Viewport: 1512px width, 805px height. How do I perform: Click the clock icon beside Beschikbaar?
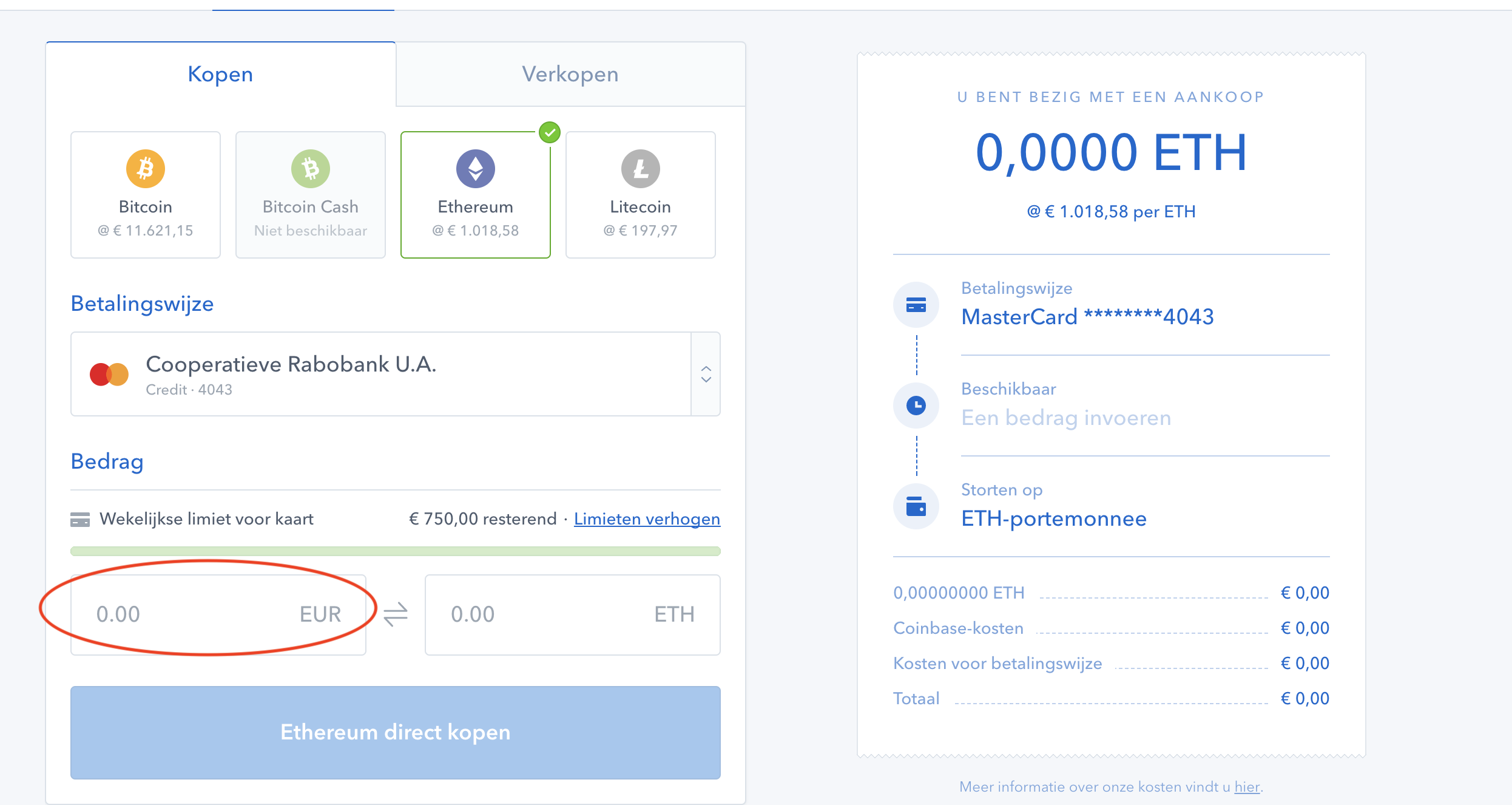[x=916, y=406]
